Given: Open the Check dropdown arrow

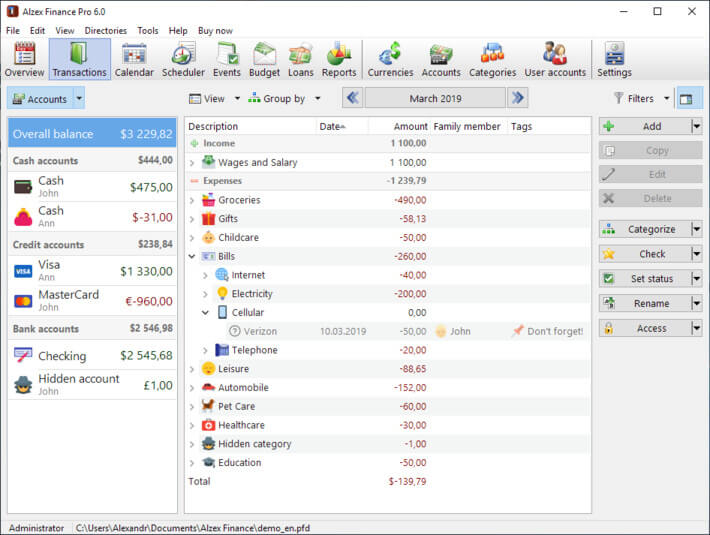Looking at the screenshot, I should click(697, 254).
